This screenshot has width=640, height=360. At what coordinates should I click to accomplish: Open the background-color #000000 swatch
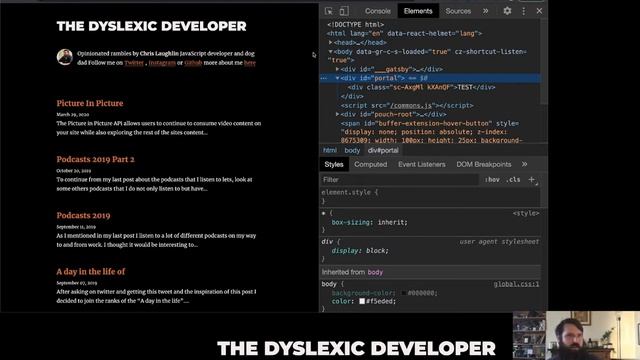pyautogui.click(x=403, y=293)
